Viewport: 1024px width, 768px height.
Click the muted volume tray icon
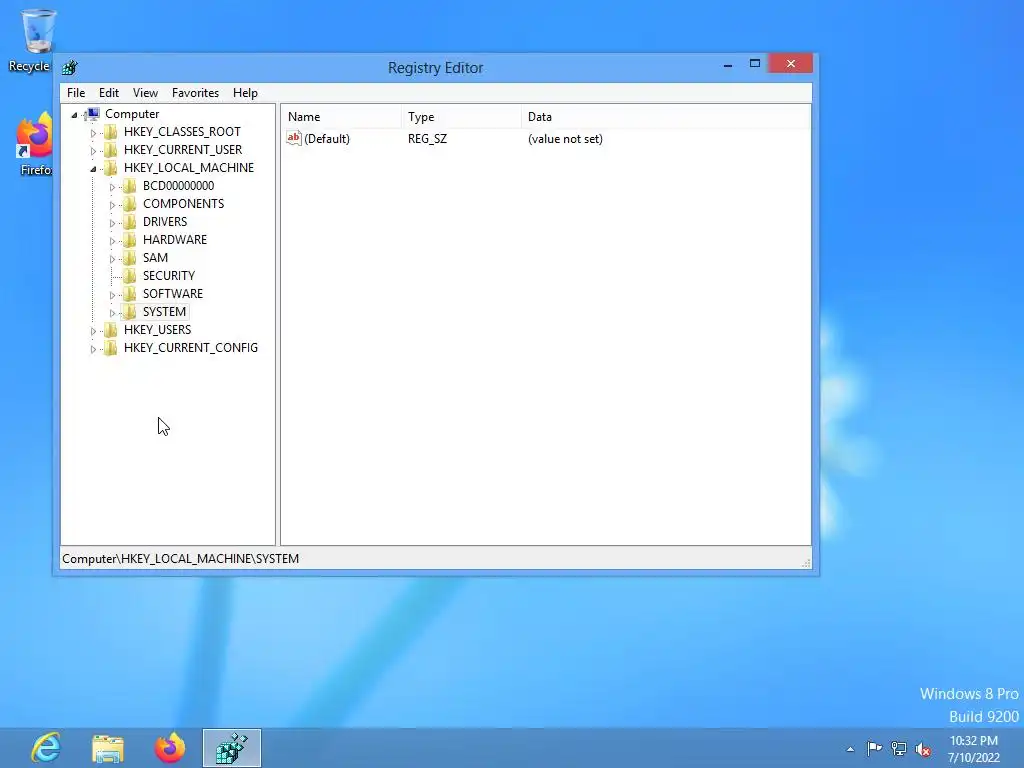pyautogui.click(x=923, y=749)
